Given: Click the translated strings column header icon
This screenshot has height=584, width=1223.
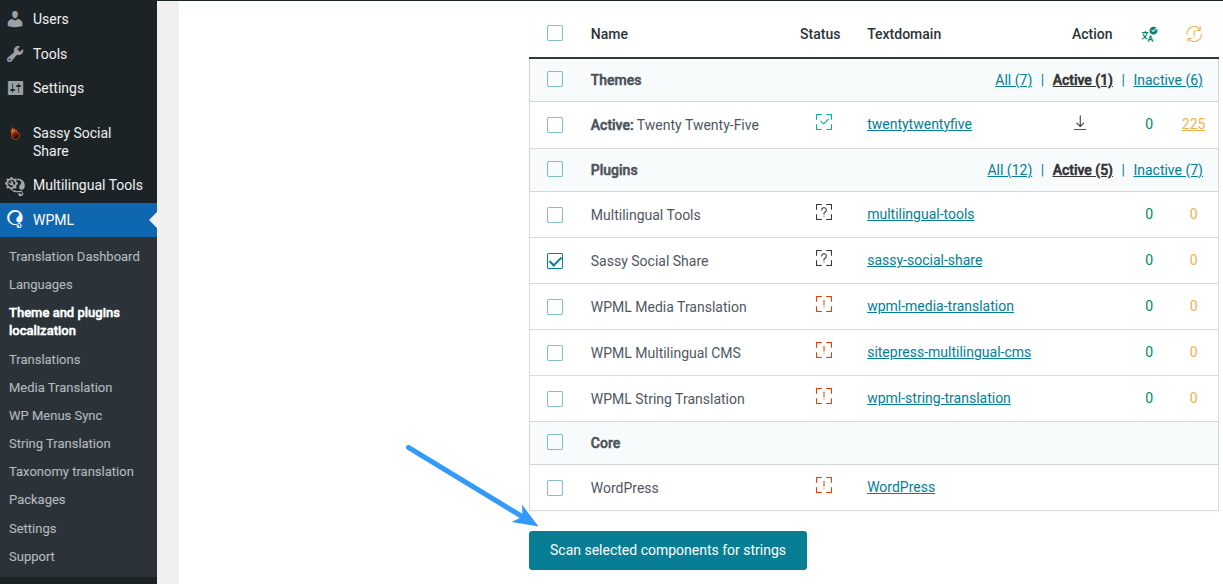Looking at the screenshot, I should point(1149,34).
